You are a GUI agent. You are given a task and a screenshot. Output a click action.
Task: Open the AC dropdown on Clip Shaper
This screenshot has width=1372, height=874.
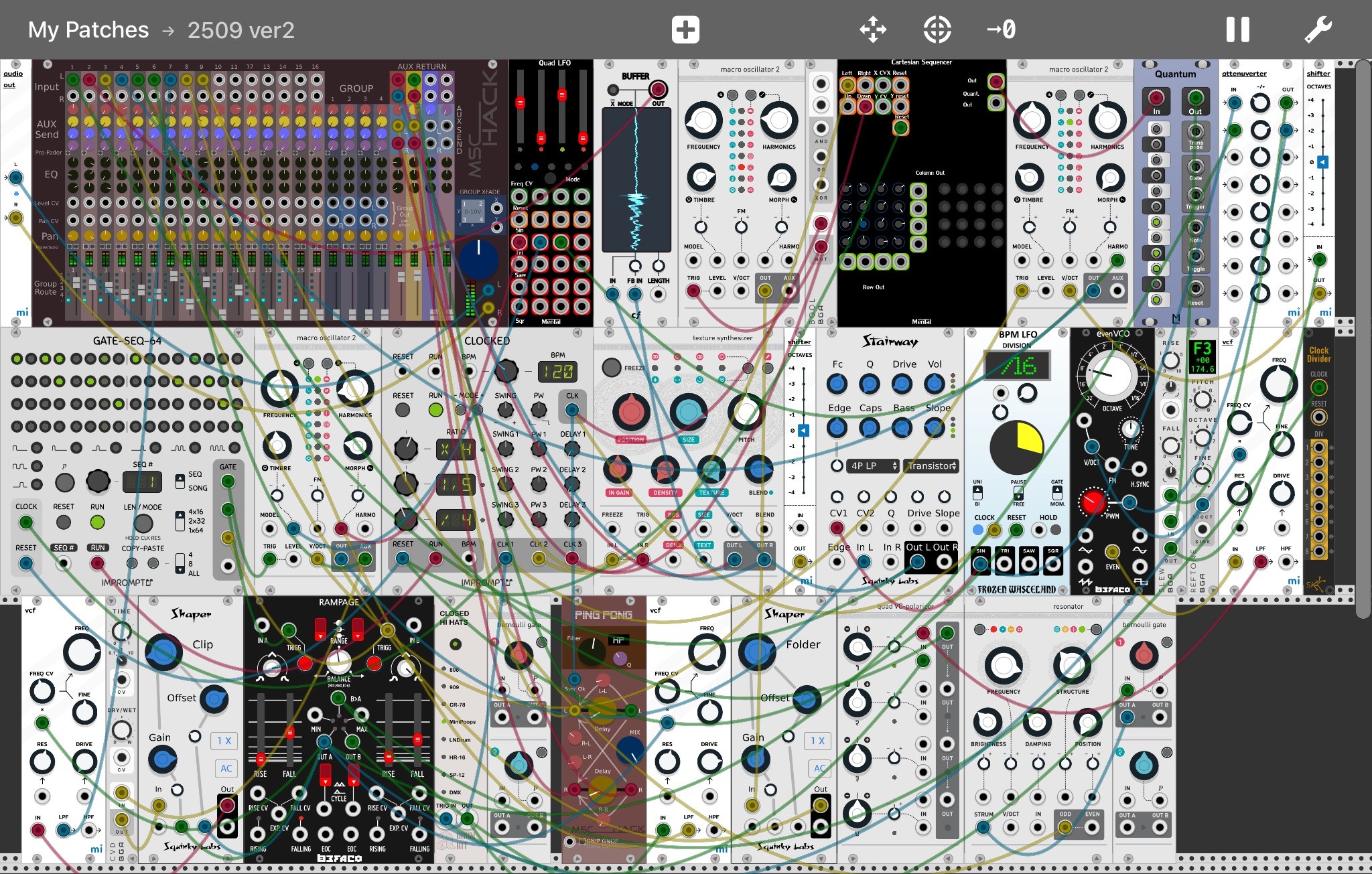point(226,768)
